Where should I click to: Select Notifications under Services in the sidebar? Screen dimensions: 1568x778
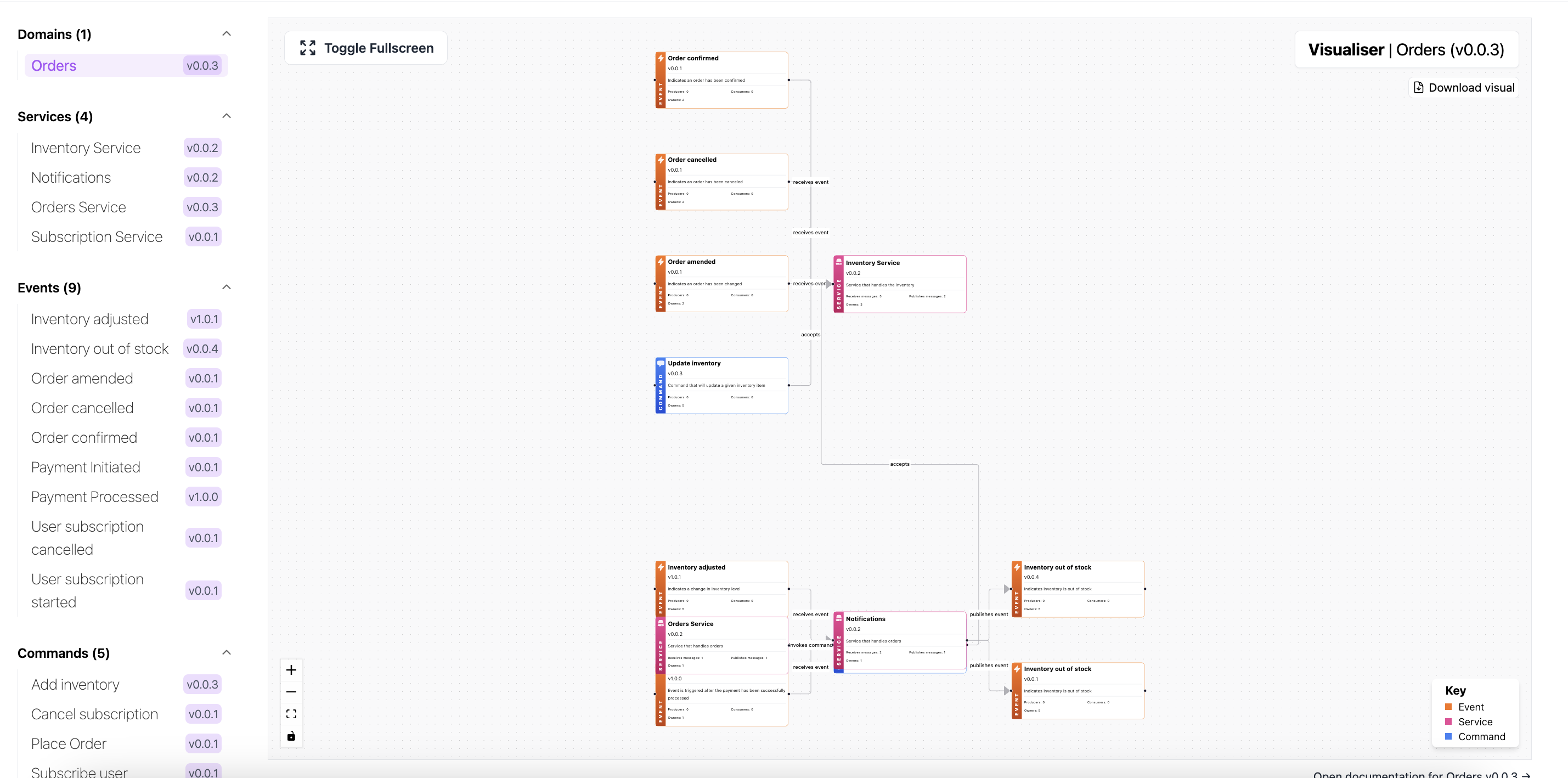(71, 177)
